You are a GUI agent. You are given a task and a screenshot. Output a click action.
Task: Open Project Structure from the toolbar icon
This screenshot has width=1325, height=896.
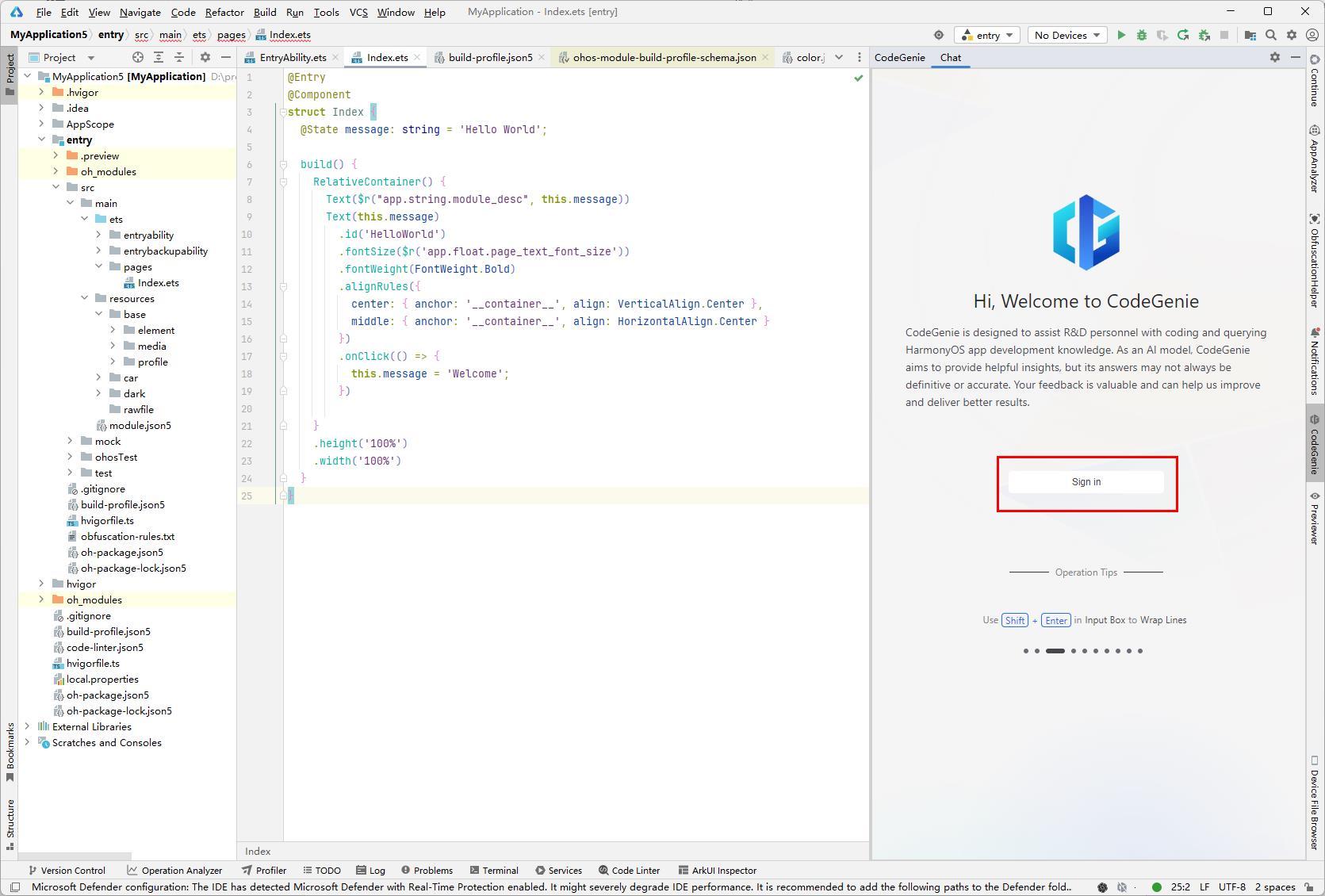tap(1250, 35)
